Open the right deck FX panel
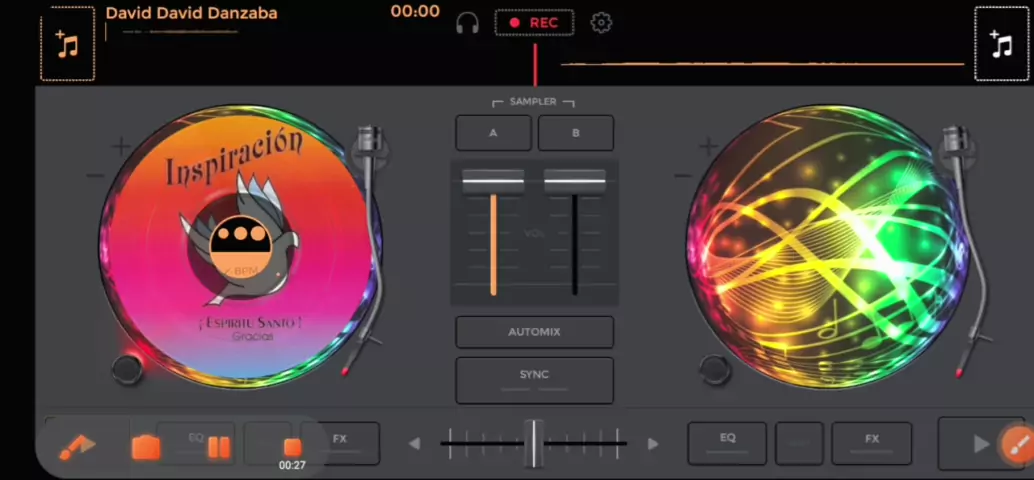 tap(871, 442)
